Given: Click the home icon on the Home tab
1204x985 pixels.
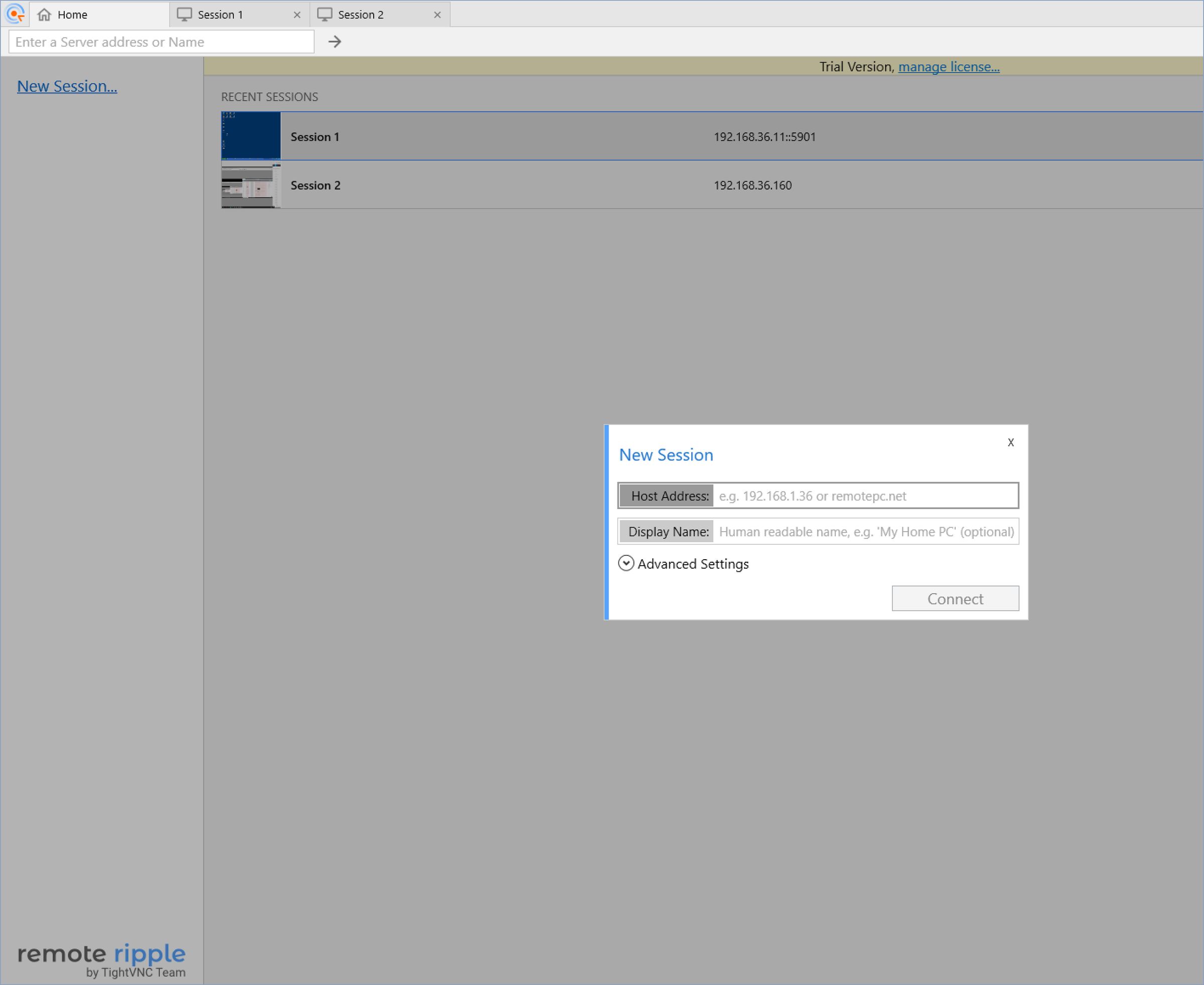Looking at the screenshot, I should [45, 14].
